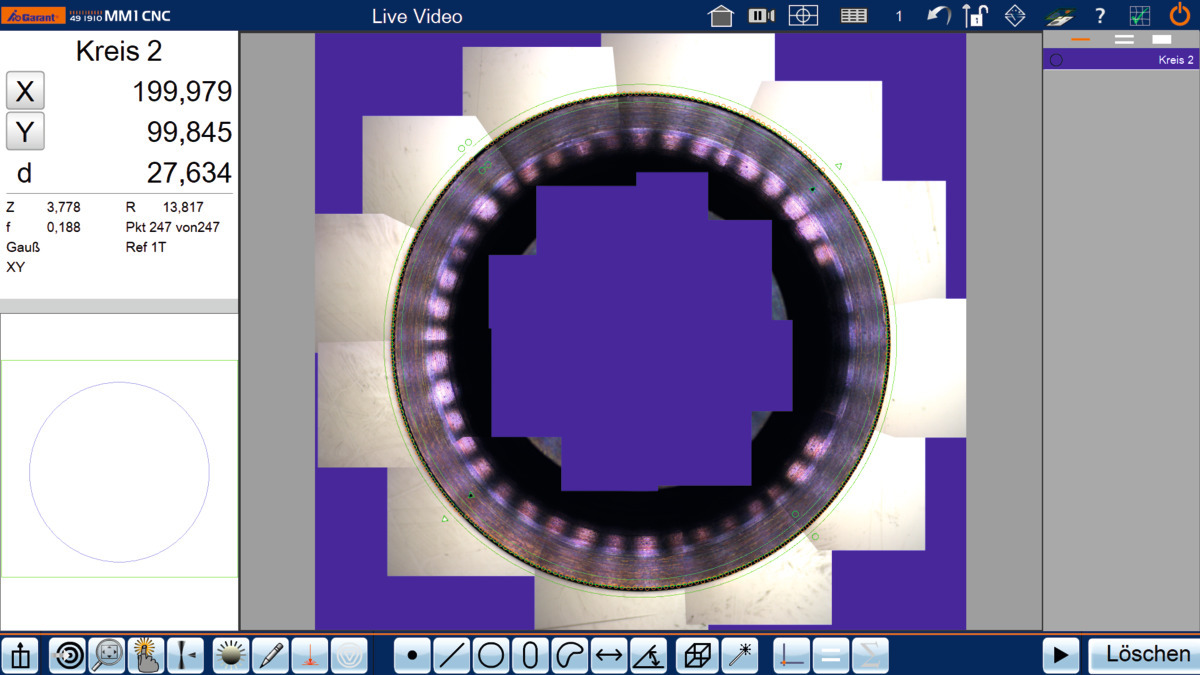Select the angle measurement tool
This screenshot has width=1200, height=675.
[x=649, y=656]
